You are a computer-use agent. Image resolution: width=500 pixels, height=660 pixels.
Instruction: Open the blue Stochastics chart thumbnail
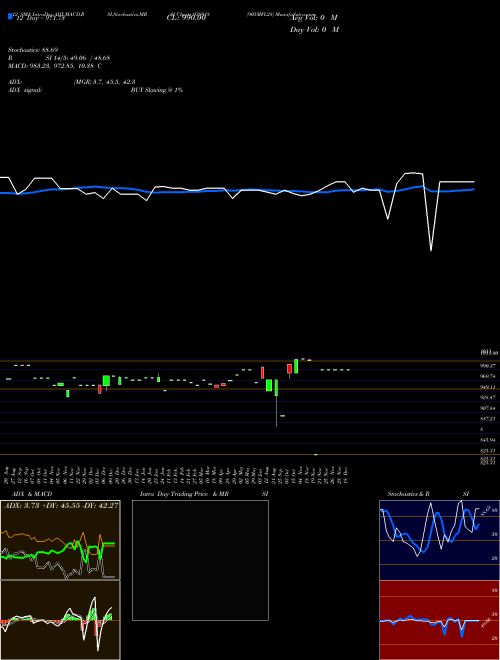pyautogui.click(x=439, y=540)
